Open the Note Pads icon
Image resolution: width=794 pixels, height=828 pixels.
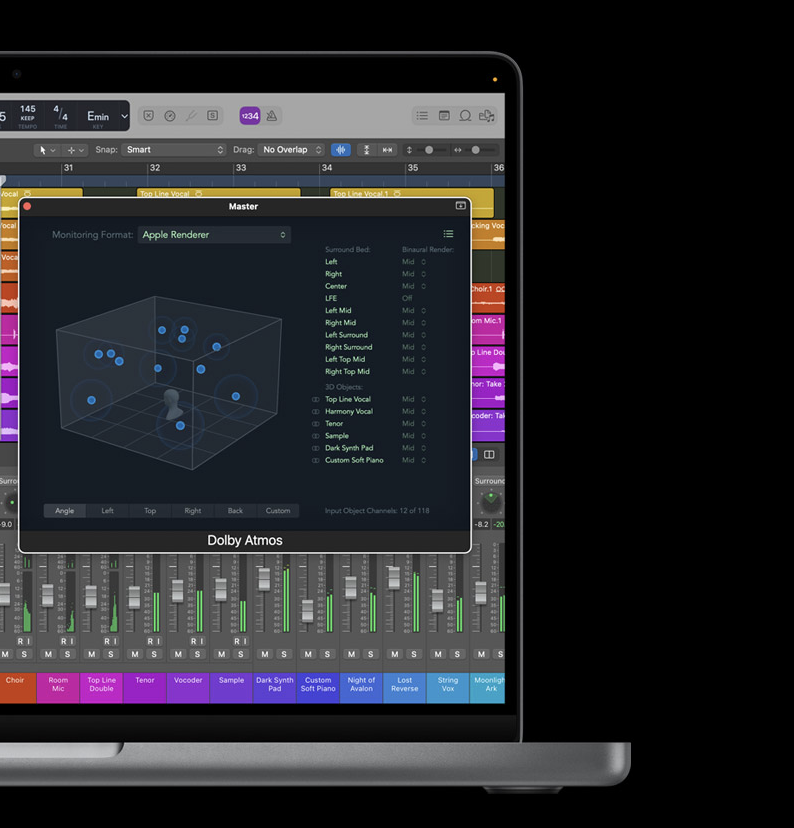tap(444, 116)
